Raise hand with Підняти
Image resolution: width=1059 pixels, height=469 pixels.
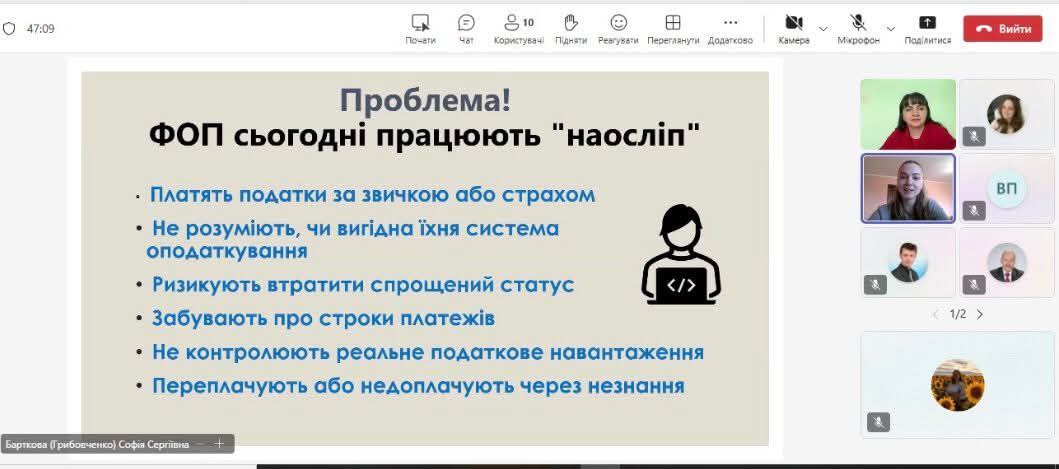571,29
